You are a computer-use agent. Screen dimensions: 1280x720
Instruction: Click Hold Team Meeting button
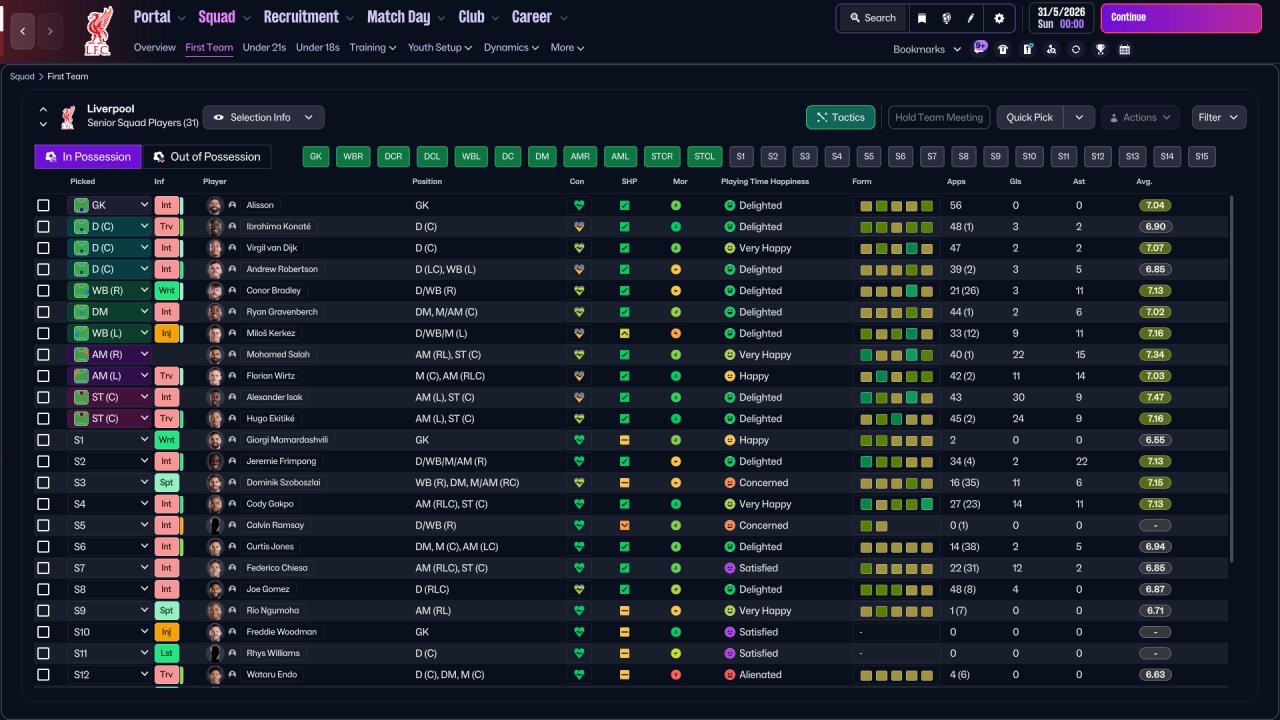(x=939, y=118)
